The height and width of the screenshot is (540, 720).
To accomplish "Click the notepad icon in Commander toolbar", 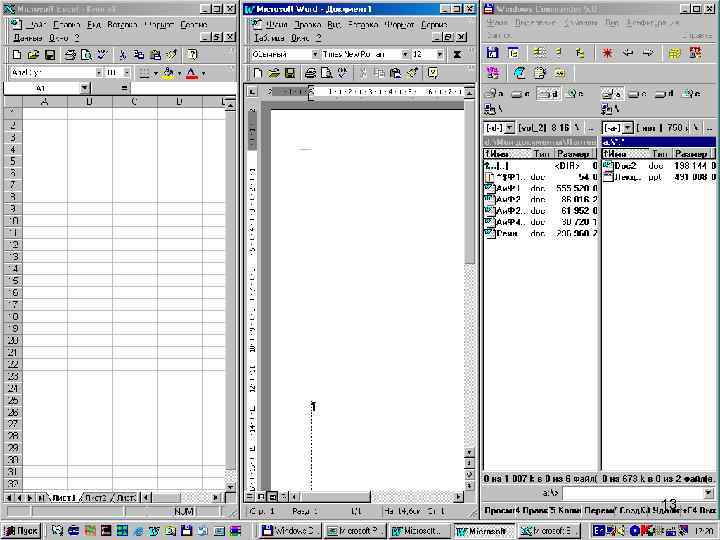I will [x=540, y=73].
